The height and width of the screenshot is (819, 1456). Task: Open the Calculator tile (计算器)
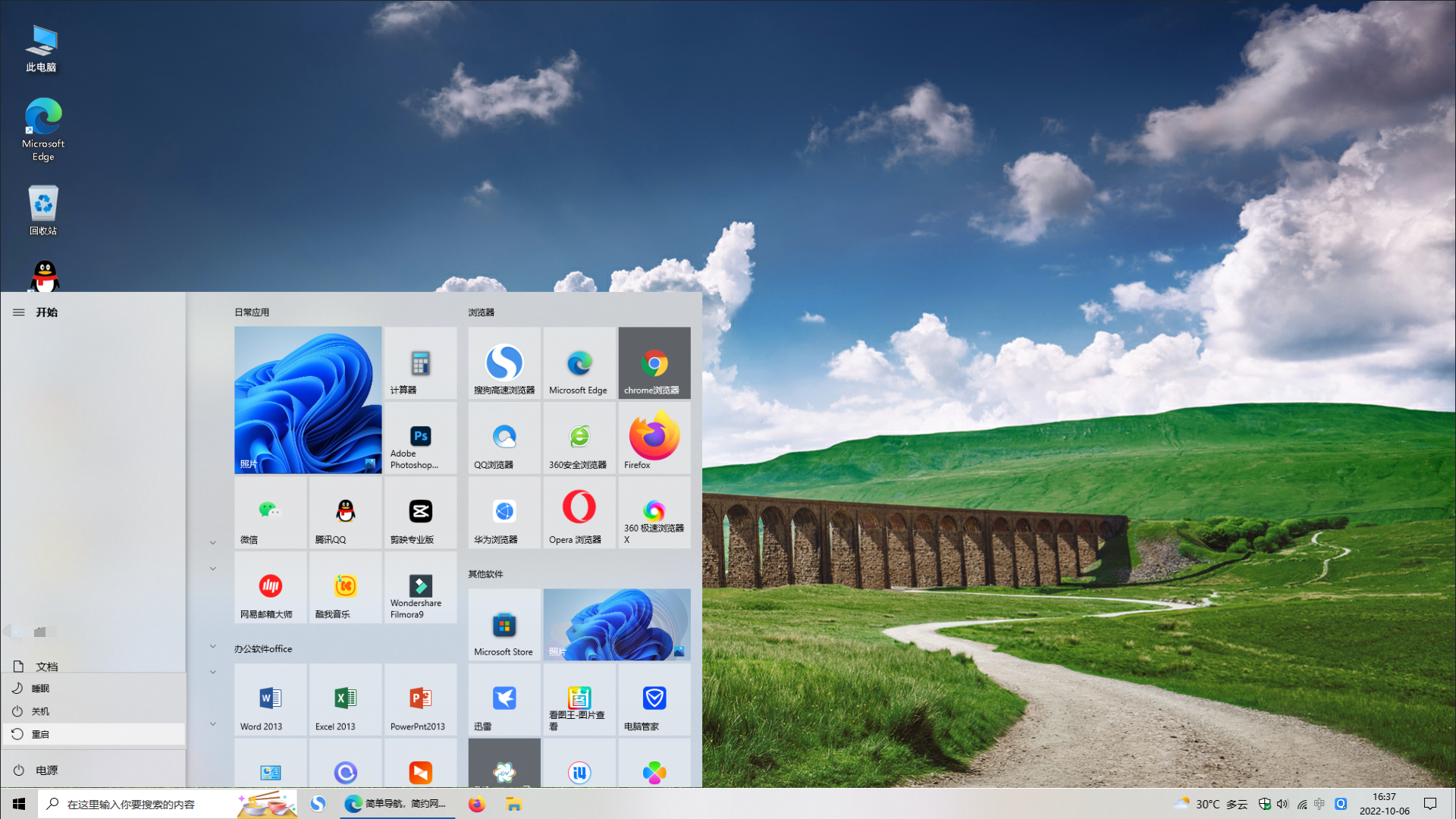click(420, 363)
